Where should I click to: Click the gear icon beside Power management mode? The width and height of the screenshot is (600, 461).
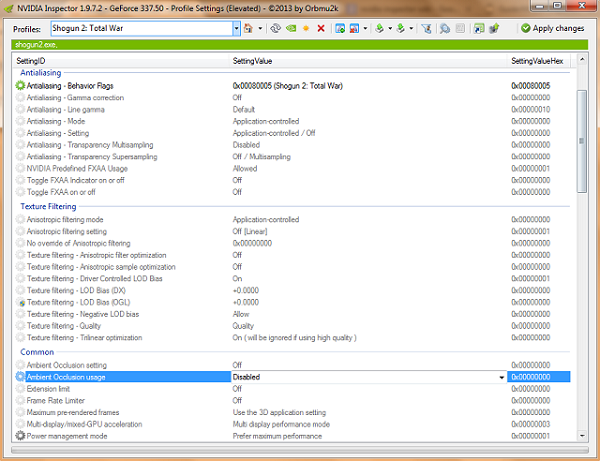(20, 436)
